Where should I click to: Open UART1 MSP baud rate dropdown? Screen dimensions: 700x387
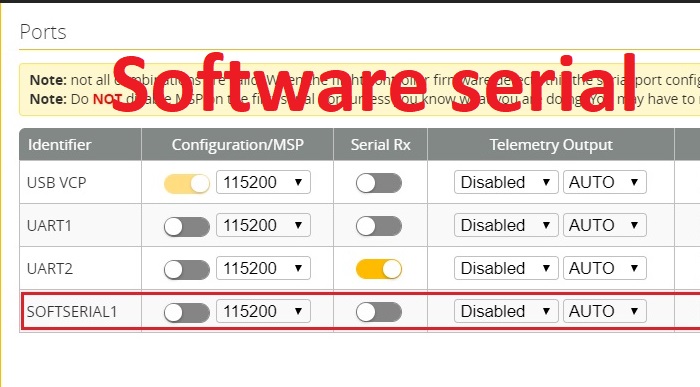[263, 225]
